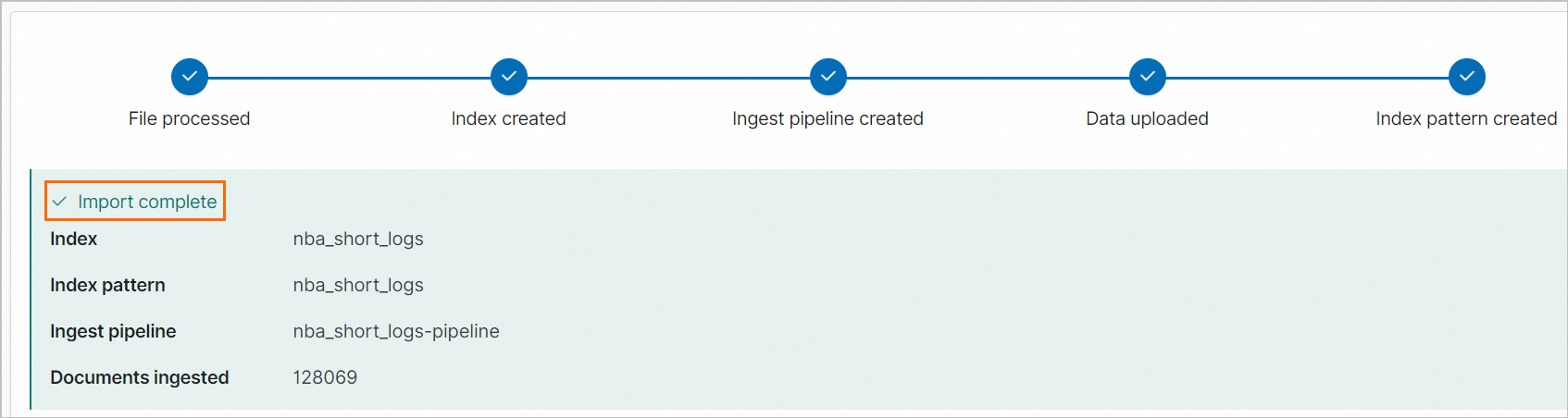Screen dimensions: 1568x418
Task: Select the "Data uploaded" step label
Action: coord(1148,118)
